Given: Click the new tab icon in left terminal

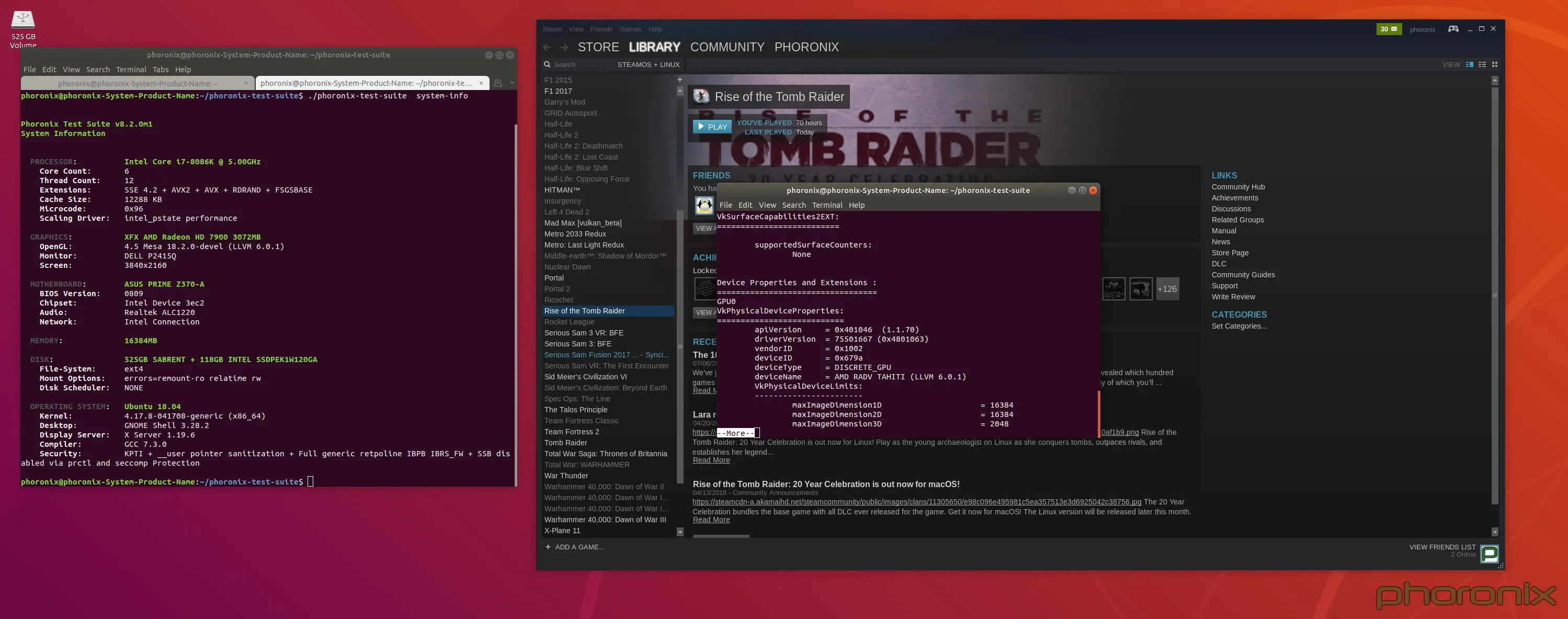Looking at the screenshot, I should pyautogui.click(x=498, y=83).
